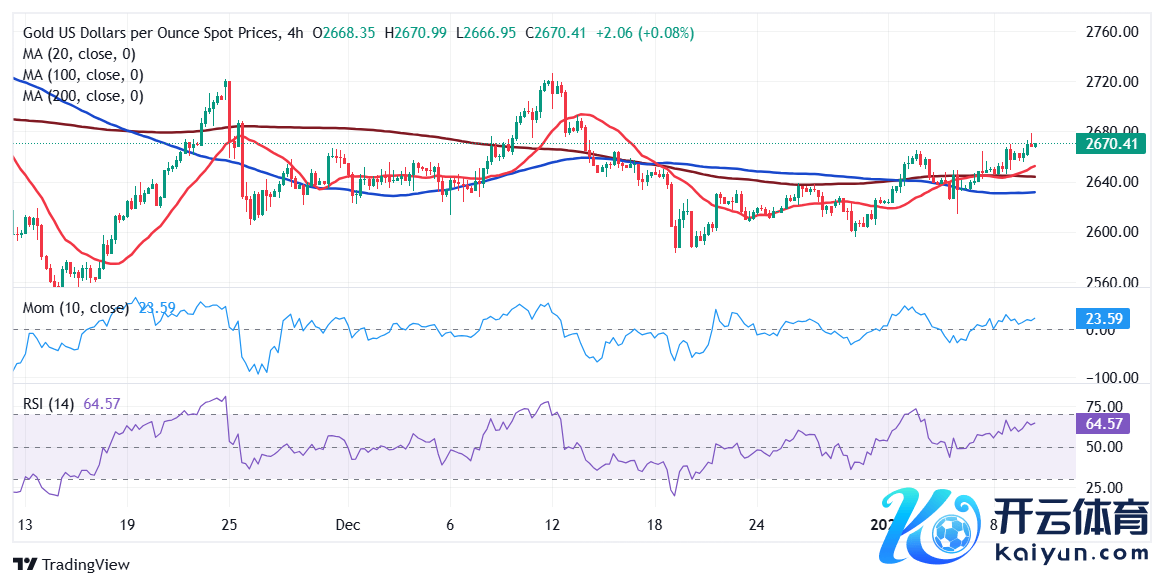Click the Gold US Dollars per Ounce title
The height and width of the screenshot is (586, 1164).
pyautogui.click(x=150, y=33)
